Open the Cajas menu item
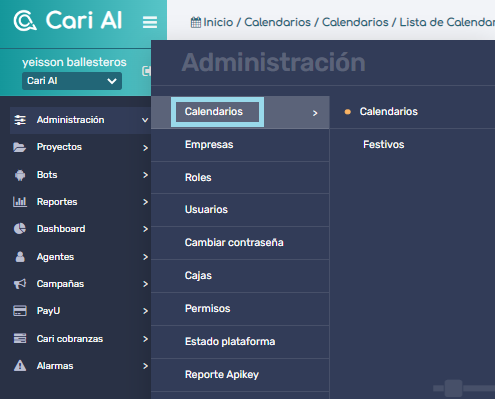495x399 pixels. coord(240,276)
